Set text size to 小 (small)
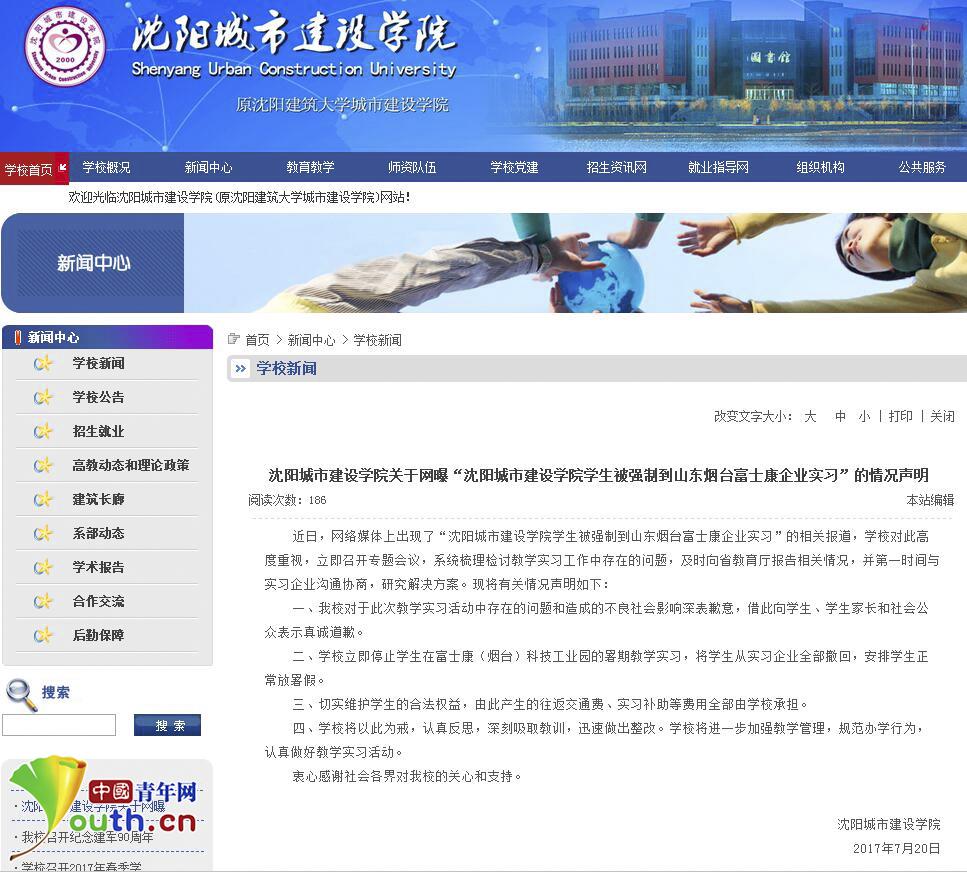This screenshot has height=872, width=967. tap(864, 416)
